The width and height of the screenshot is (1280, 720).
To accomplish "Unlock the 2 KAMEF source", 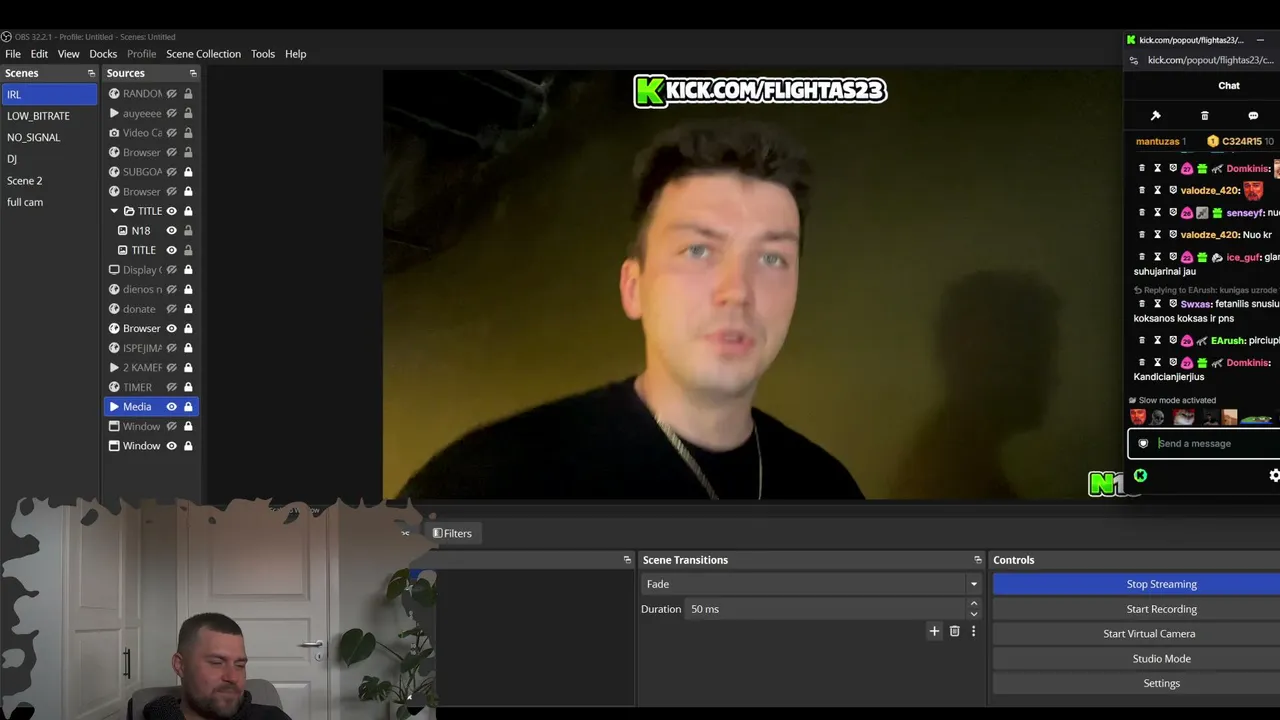I will pyautogui.click(x=188, y=368).
